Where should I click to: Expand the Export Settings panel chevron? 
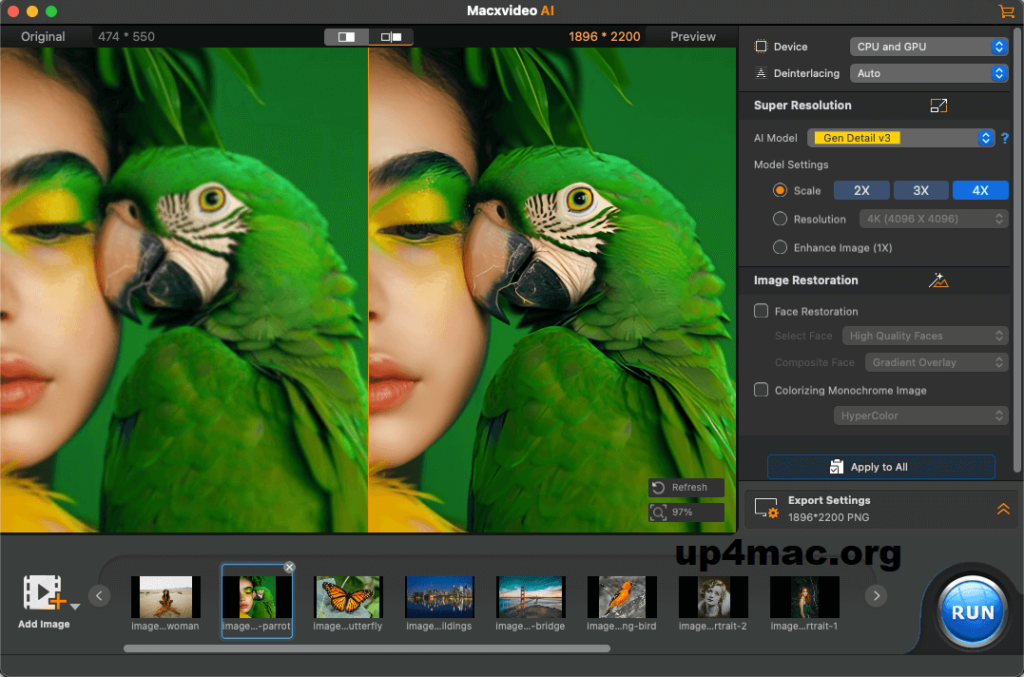click(x=1003, y=509)
